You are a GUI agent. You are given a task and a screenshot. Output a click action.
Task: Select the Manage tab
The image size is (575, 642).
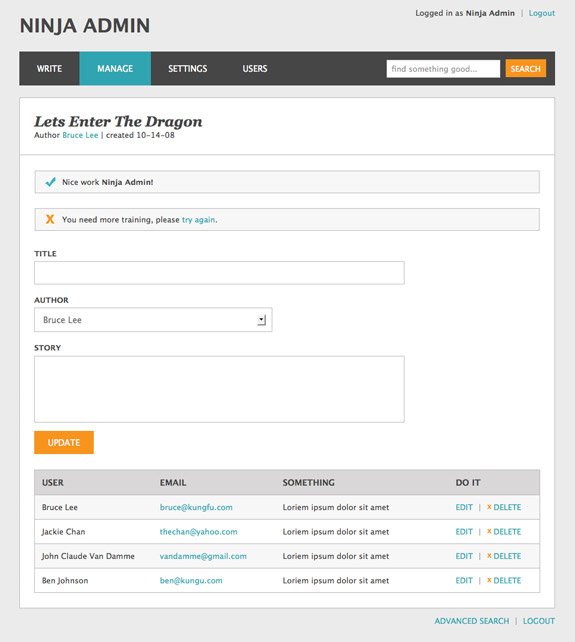click(115, 68)
